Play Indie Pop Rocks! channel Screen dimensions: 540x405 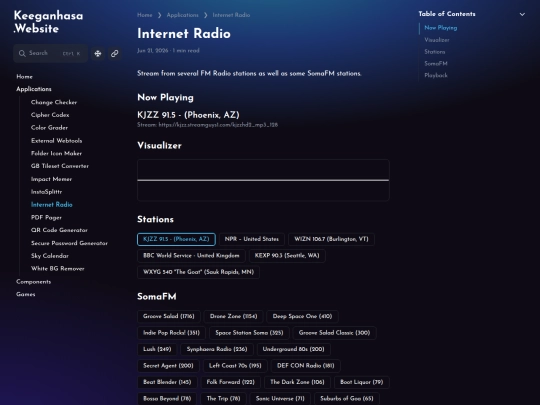click(171, 333)
